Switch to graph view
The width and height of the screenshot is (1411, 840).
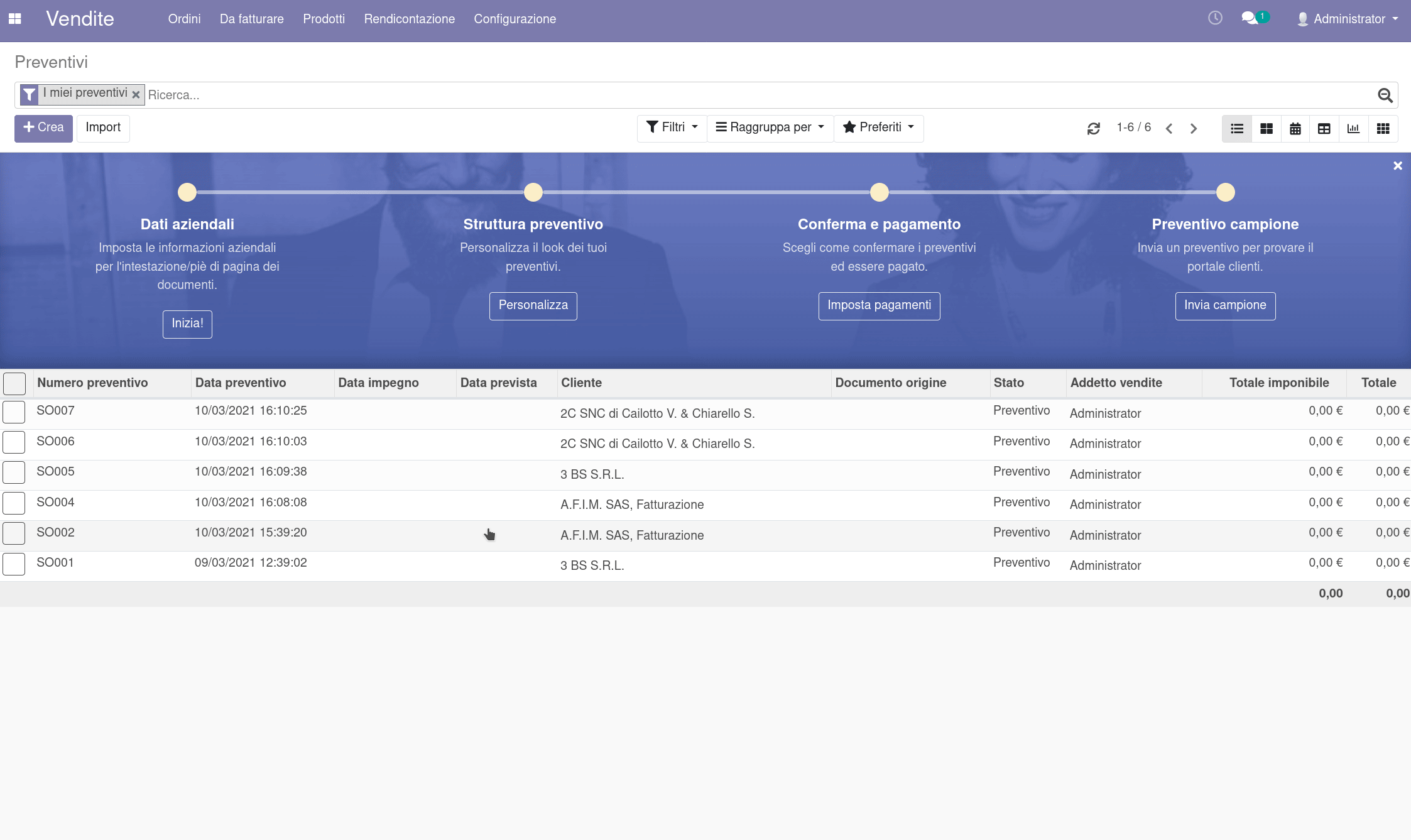(x=1353, y=129)
